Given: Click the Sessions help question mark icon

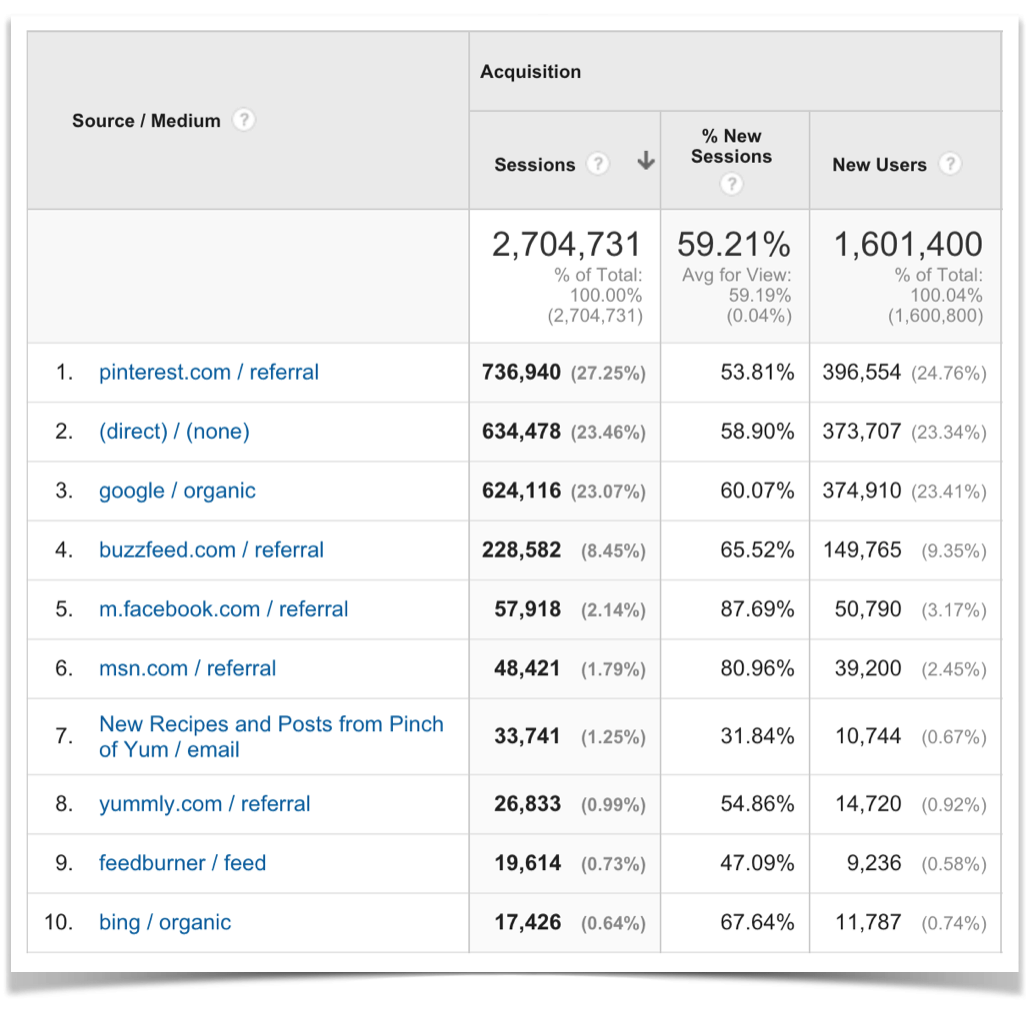Looking at the screenshot, I should [597, 164].
